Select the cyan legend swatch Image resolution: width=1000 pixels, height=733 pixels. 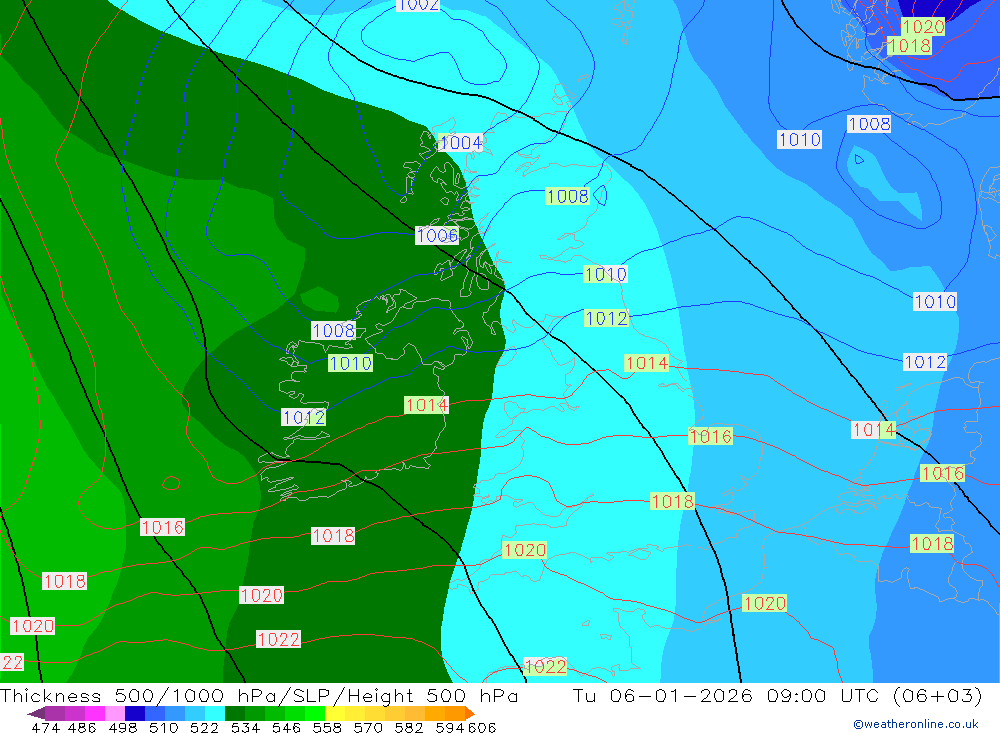(215, 713)
